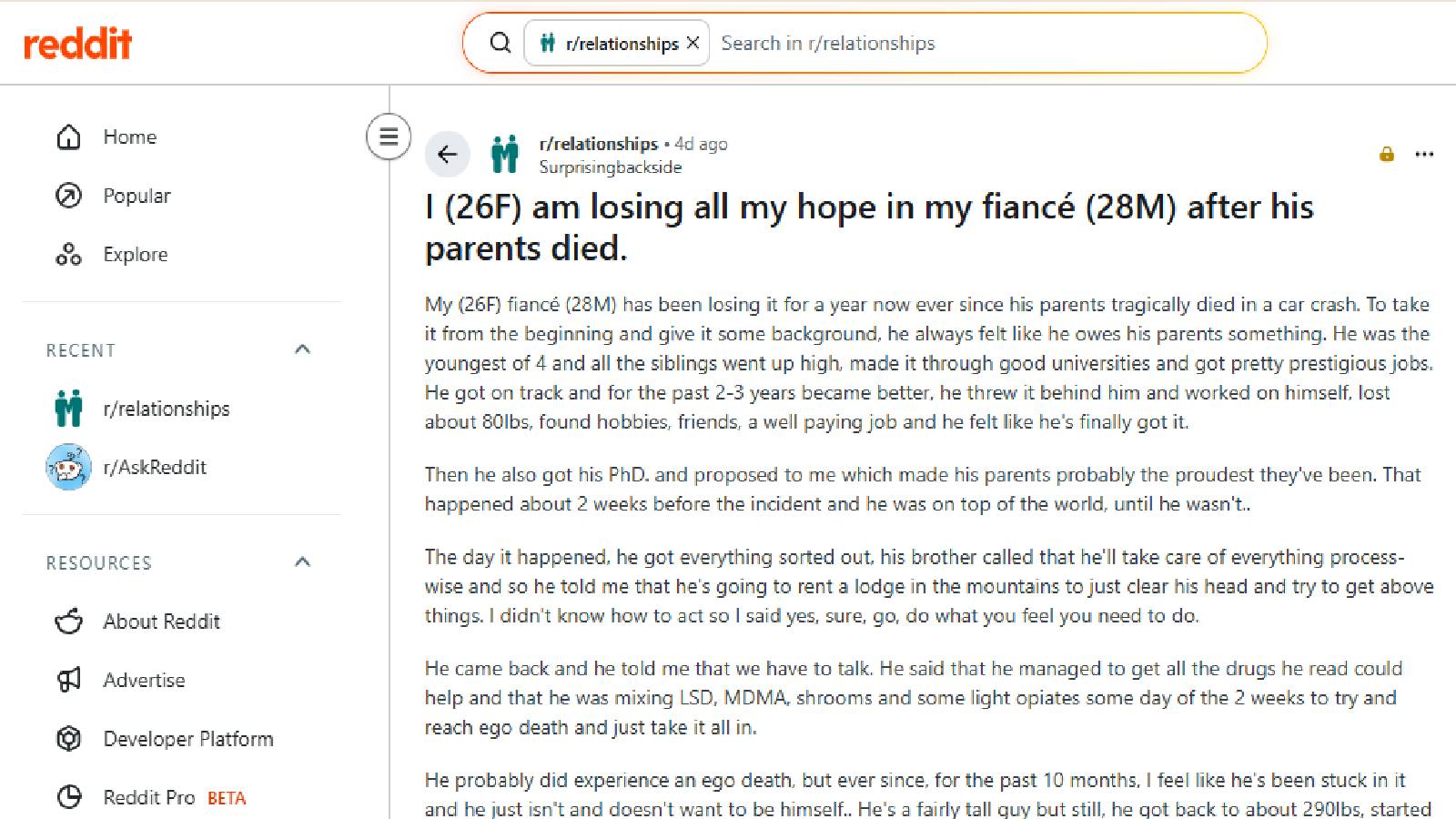The image size is (1456, 819).
Task: Collapse the sidebar with hamburger button
Action: point(389,137)
